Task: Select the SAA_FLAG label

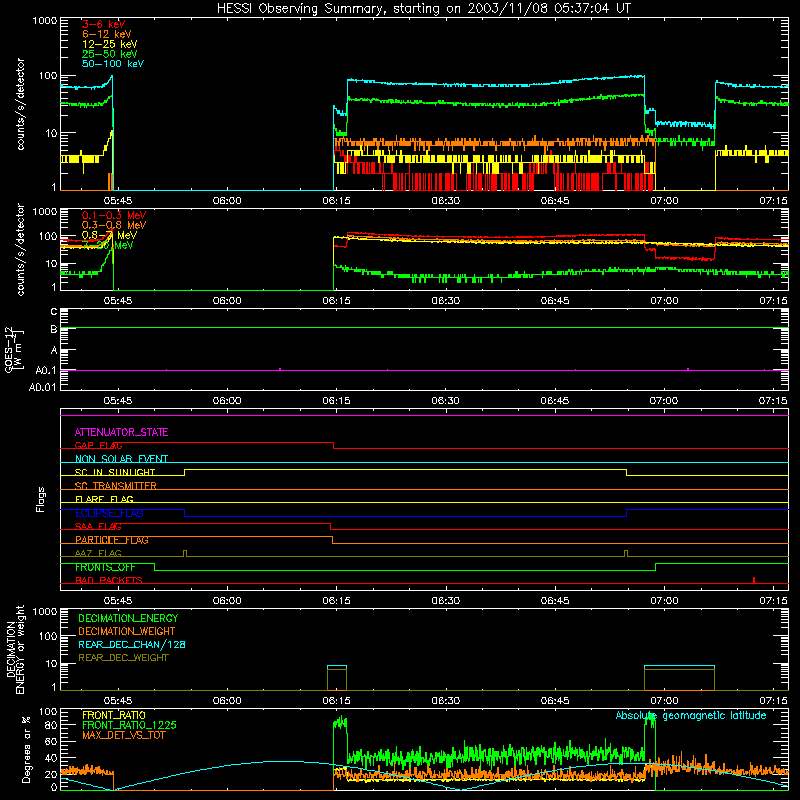Action: click(x=98, y=526)
